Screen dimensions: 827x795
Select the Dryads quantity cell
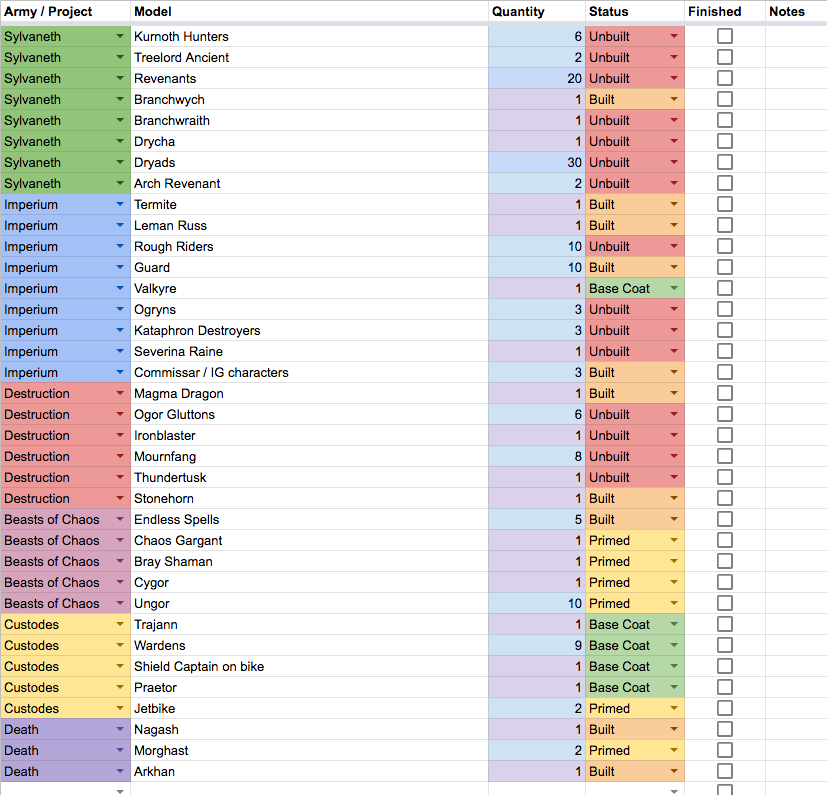click(x=536, y=162)
